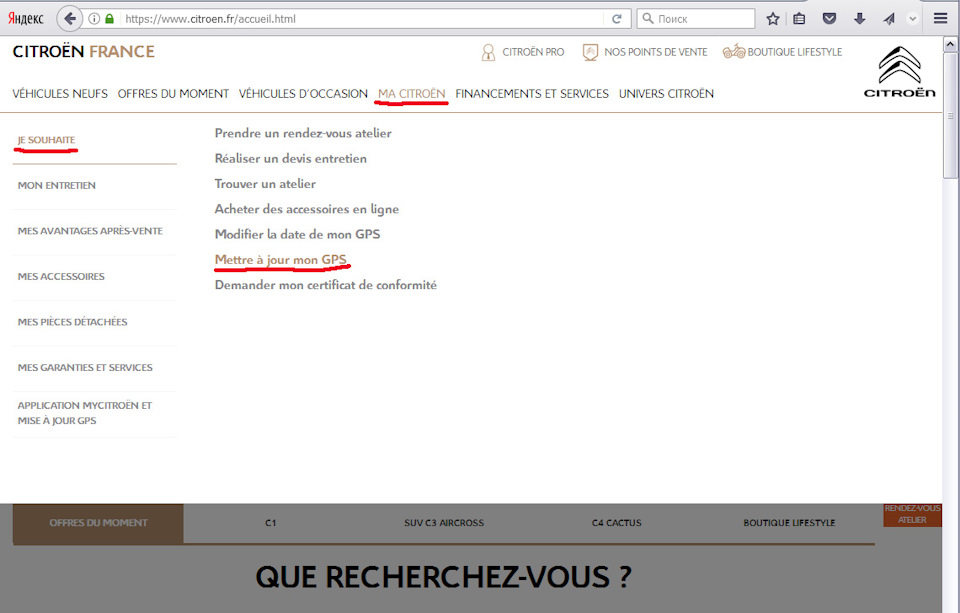This screenshot has height=613, width=960.
Task: Click Demander mon certificat de conformité
Action: pos(326,285)
